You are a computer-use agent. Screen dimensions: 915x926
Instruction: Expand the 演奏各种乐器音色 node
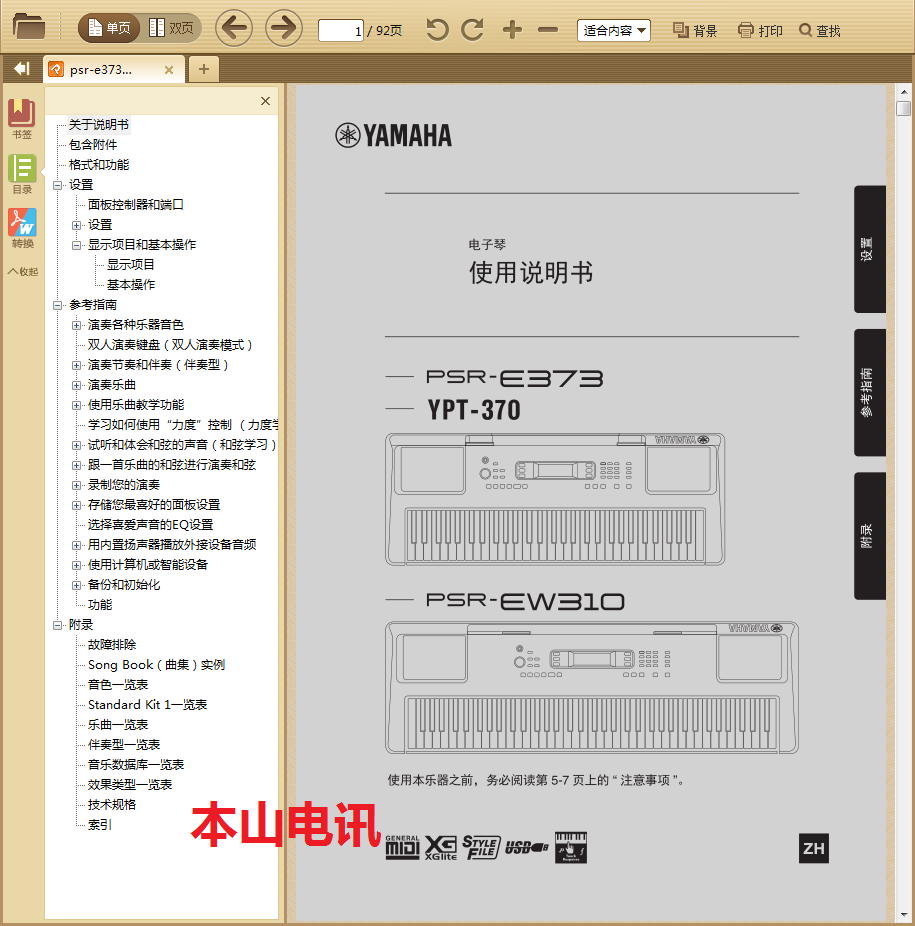click(x=77, y=325)
